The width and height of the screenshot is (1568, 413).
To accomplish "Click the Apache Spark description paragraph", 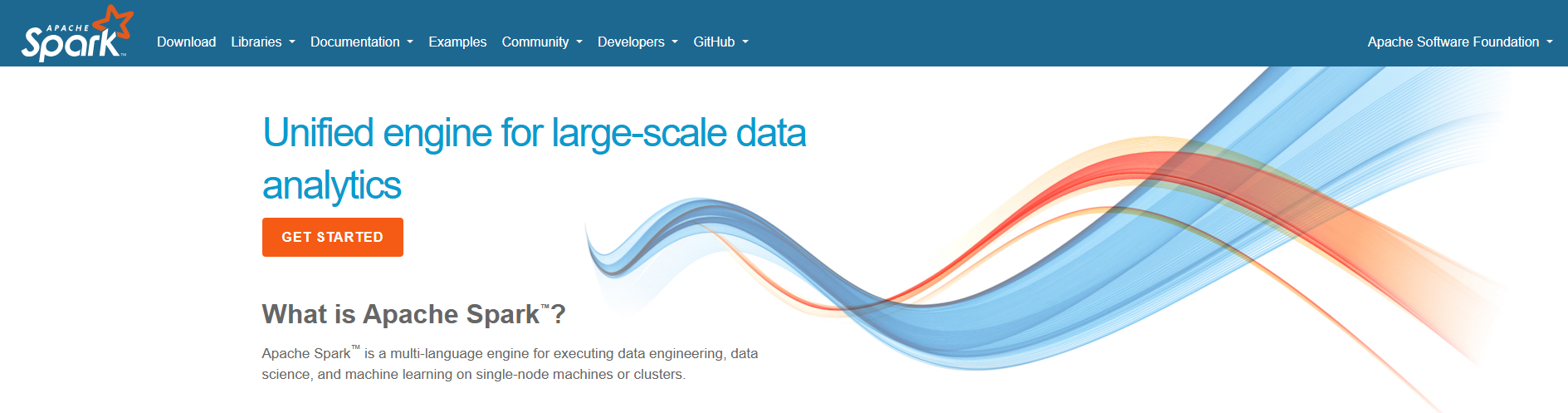I will pyautogui.click(x=510, y=364).
